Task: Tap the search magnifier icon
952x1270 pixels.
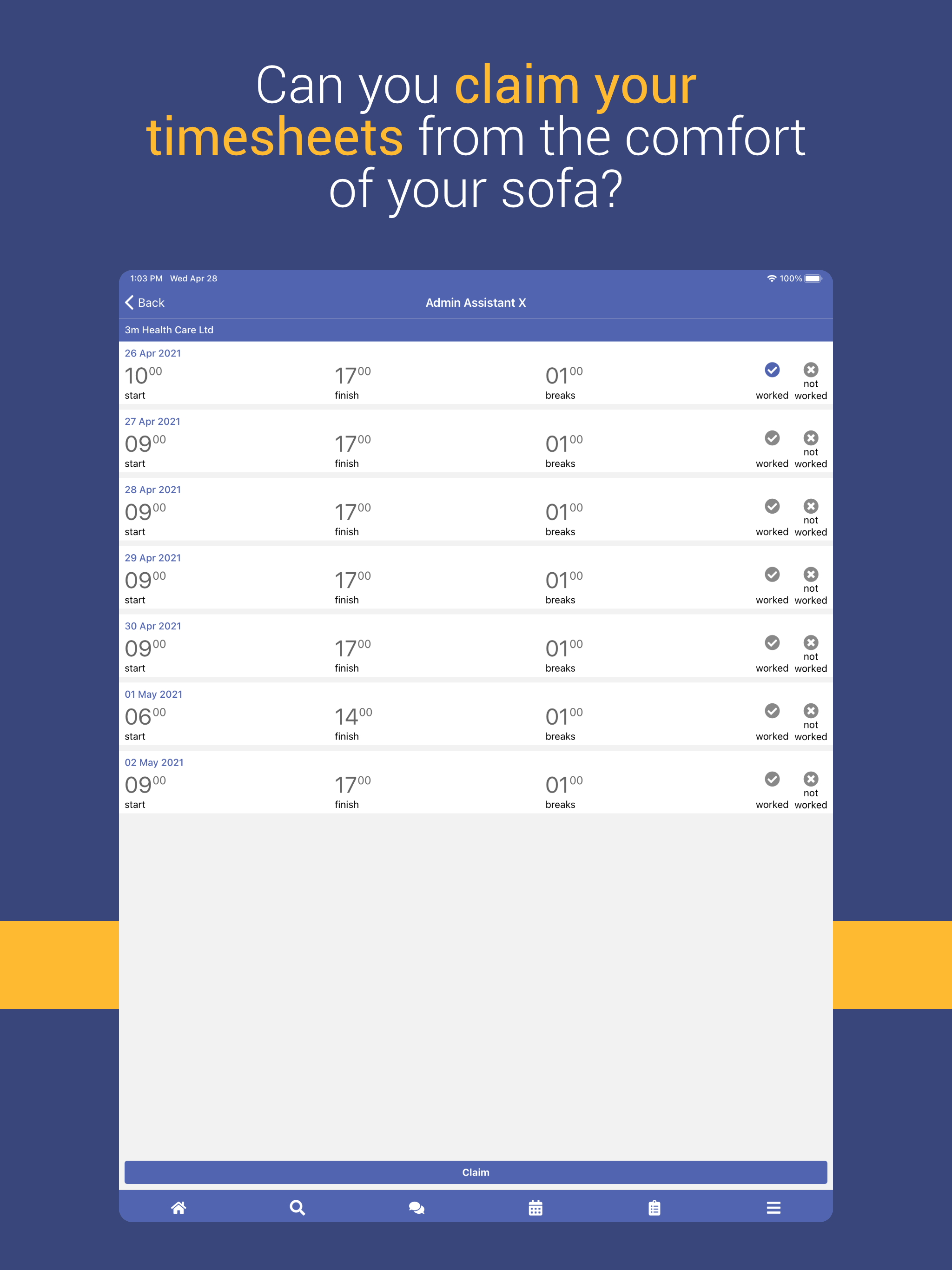Action: pos(297,1207)
